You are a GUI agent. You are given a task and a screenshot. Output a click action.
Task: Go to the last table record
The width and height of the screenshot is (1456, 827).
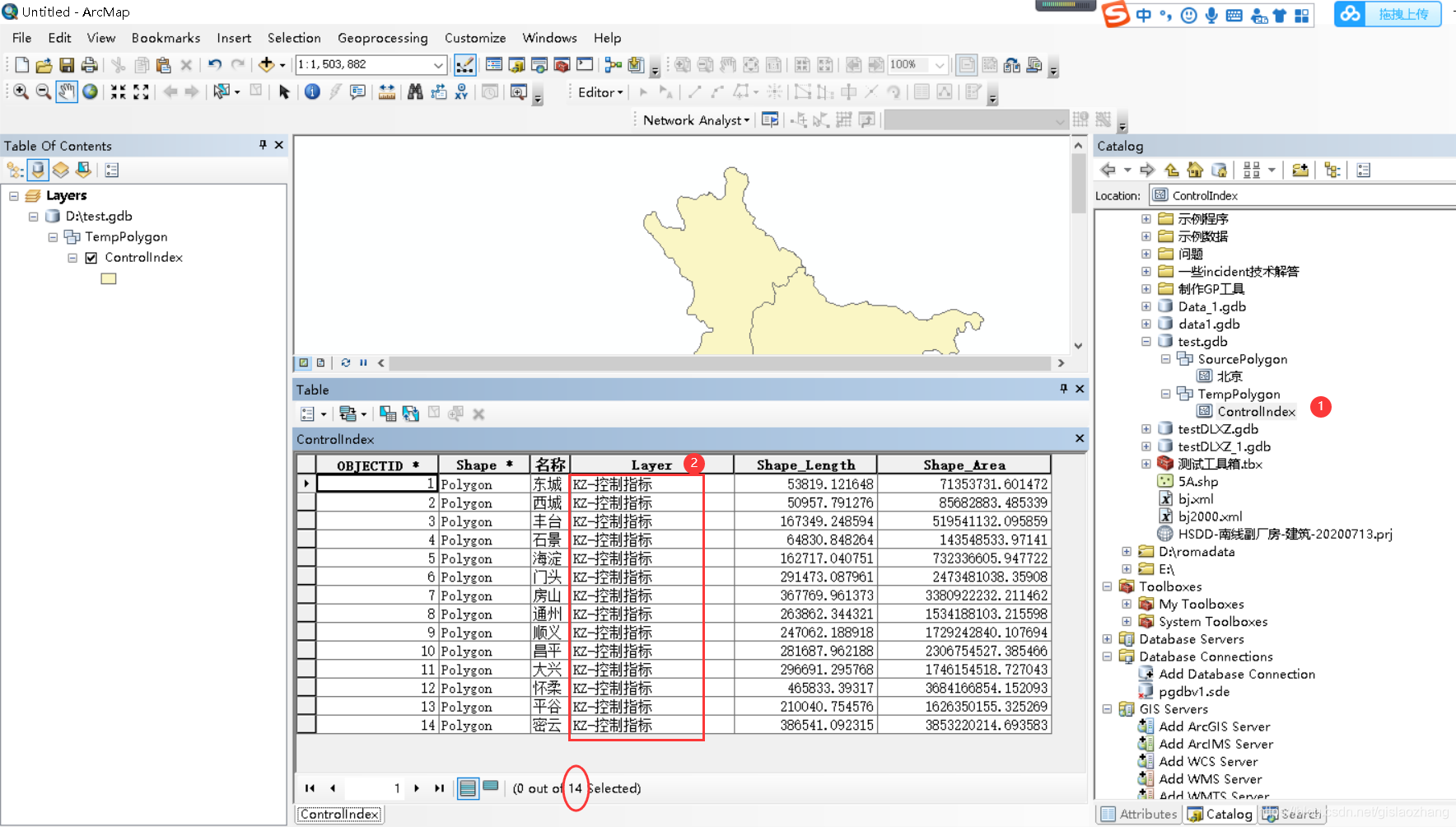[439, 788]
